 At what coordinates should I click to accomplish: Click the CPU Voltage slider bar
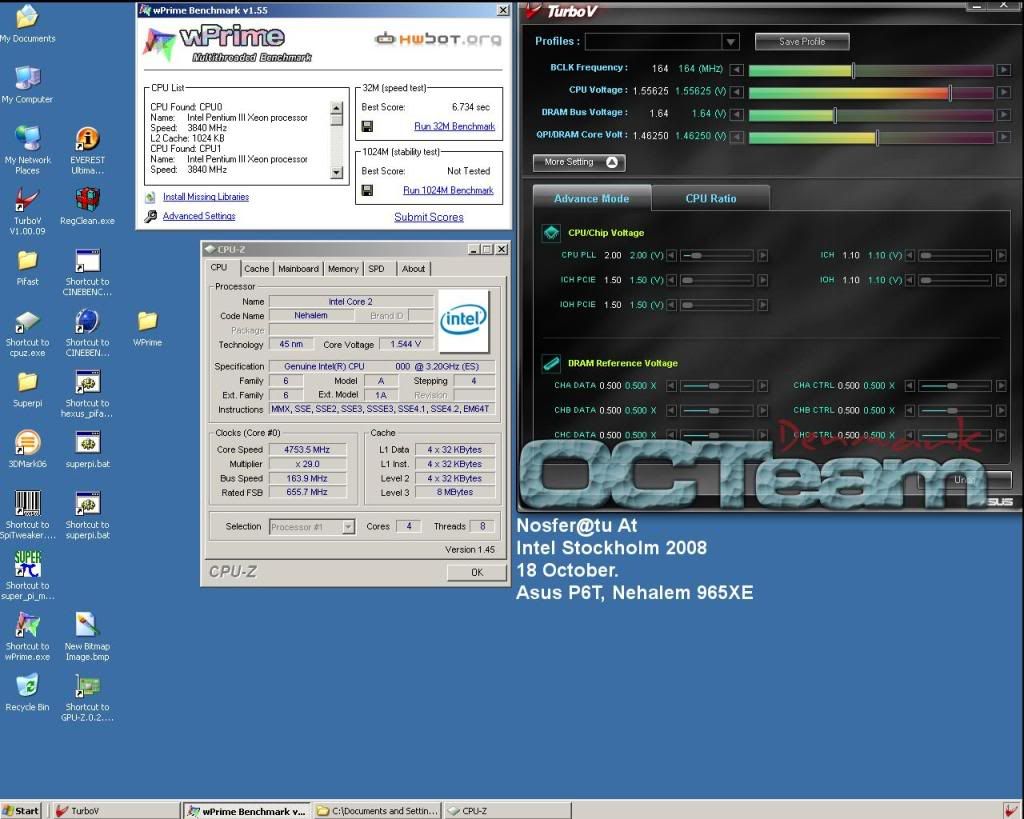tap(871, 92)
